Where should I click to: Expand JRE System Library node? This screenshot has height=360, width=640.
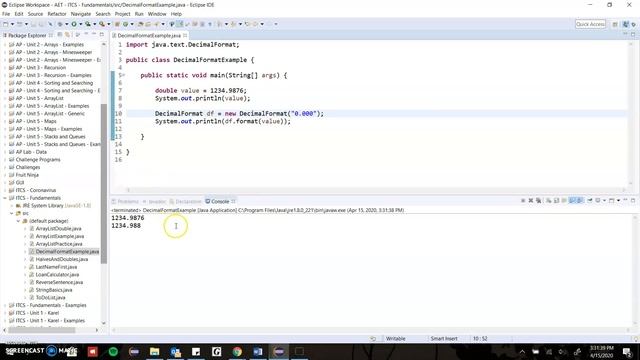[x=12, y=206]
